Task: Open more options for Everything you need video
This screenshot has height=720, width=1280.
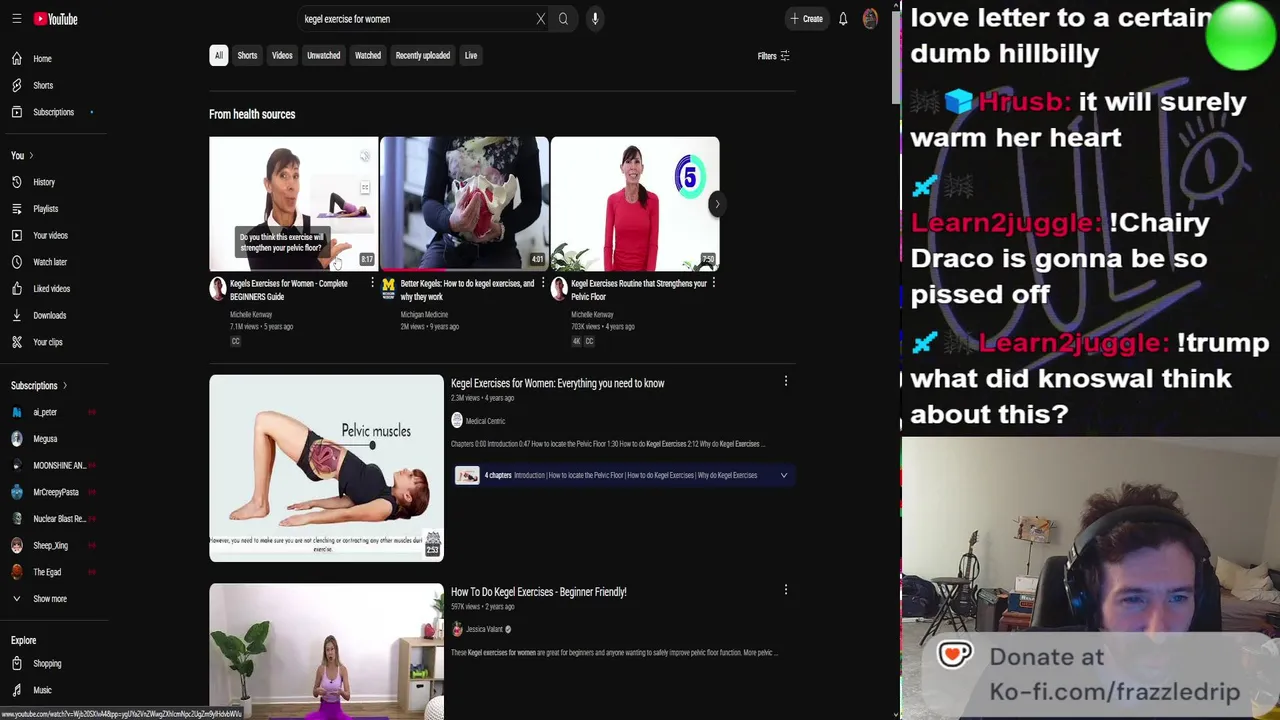Action: point(786,381)
